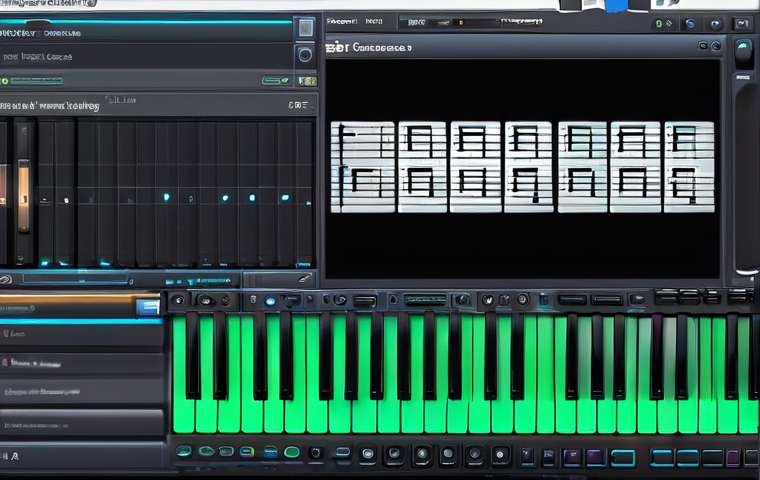Click the blue square button on the orange row
760x480 pixels.
tap(148, 307)
